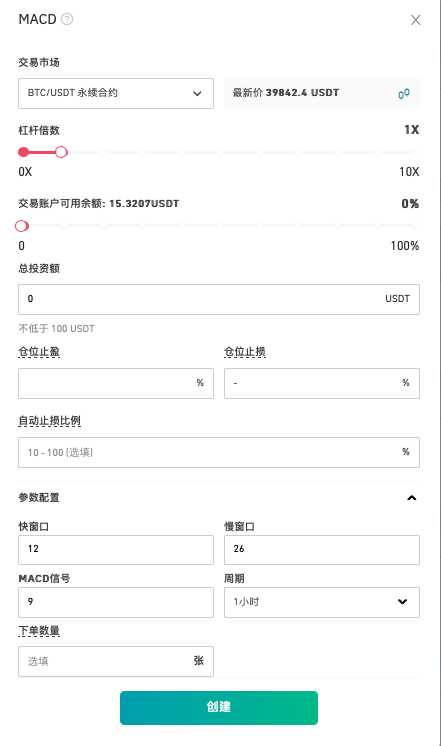The image size is (441, 746).
Task: Click the 慢窗口 field showing 26
Action: pos(322,550)
